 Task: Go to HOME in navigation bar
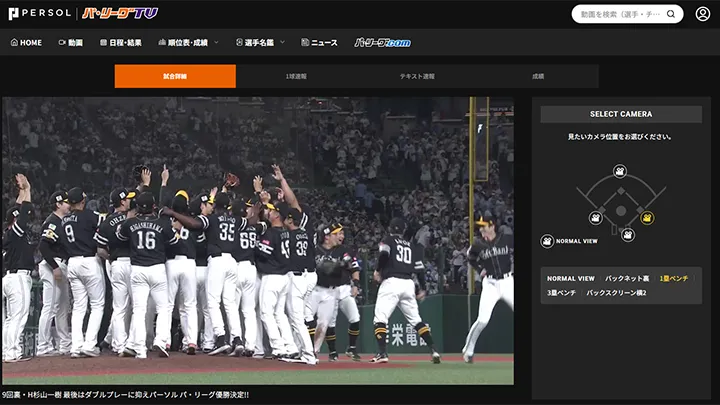click(26, 43)
